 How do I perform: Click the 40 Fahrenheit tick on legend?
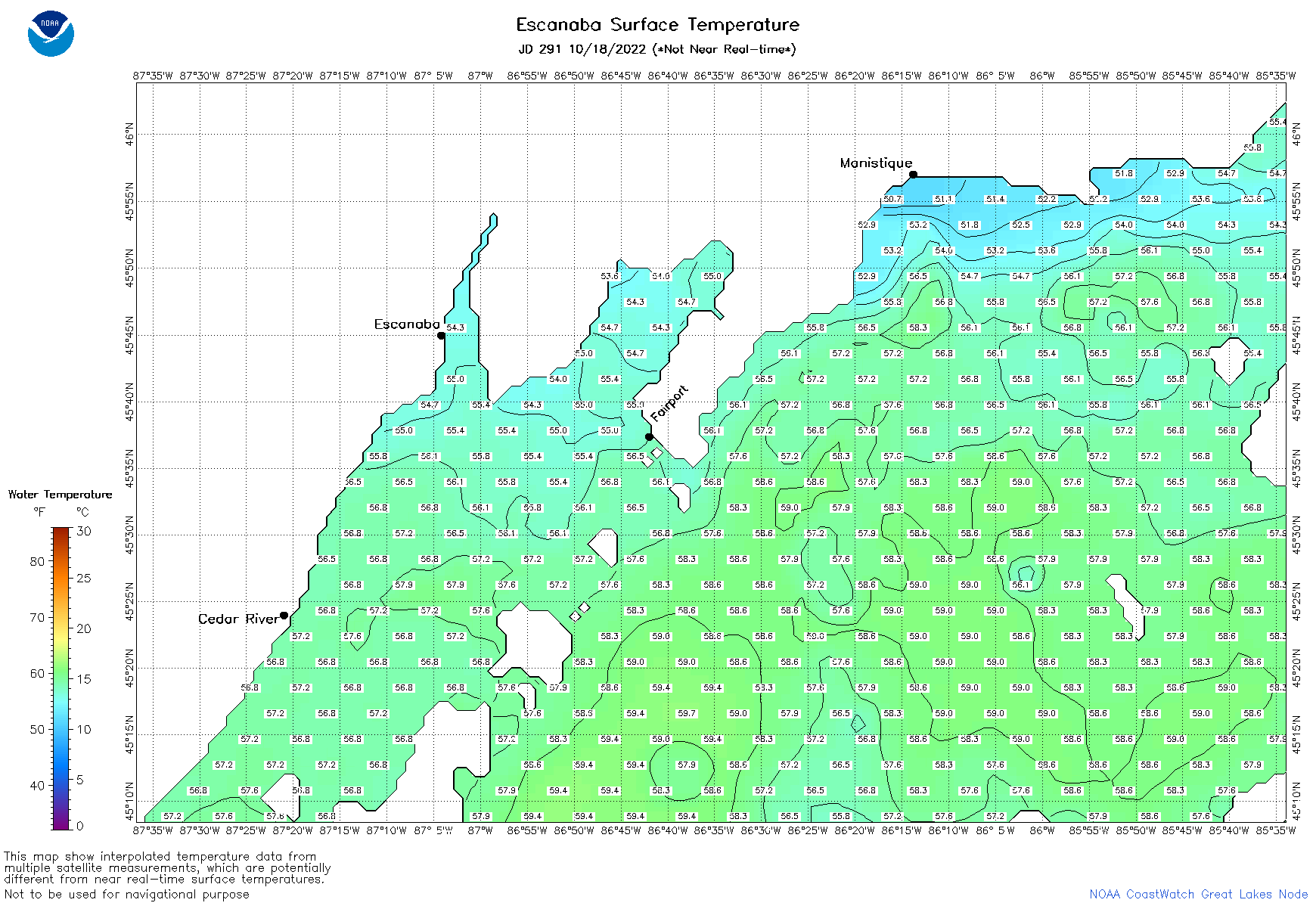[x=37, y=785]
